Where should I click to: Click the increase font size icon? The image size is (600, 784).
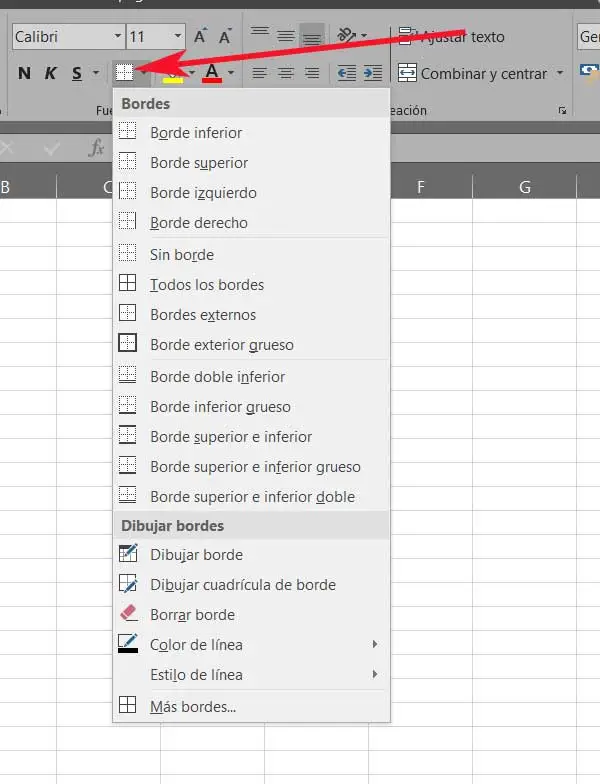tap(200, 37)
